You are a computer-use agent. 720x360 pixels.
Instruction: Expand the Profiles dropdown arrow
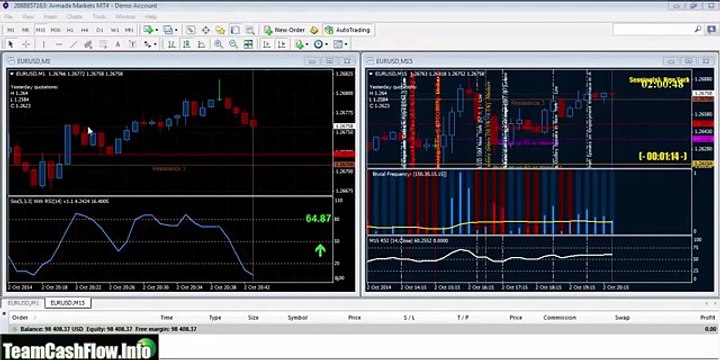point(176,30)
